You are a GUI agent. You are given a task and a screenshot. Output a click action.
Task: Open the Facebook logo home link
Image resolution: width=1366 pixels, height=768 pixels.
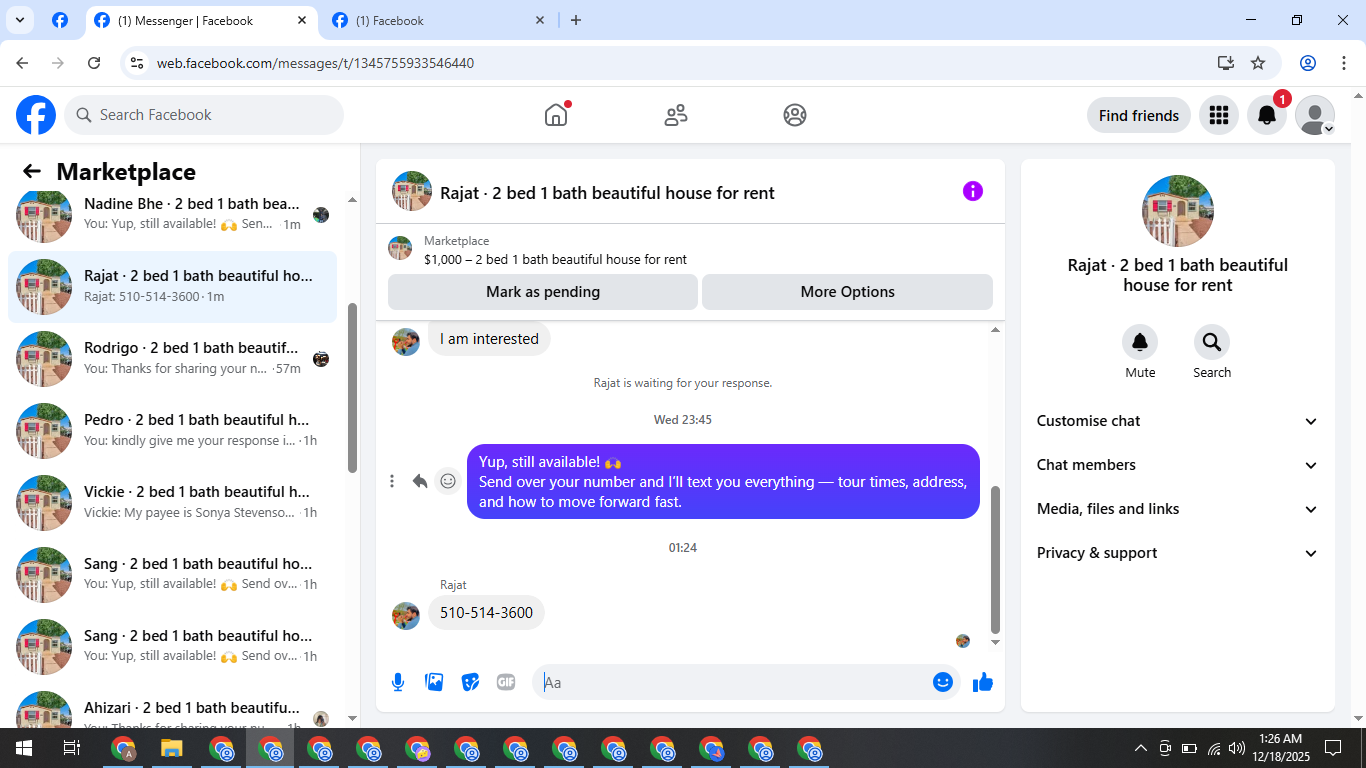[x=36, y=115]
